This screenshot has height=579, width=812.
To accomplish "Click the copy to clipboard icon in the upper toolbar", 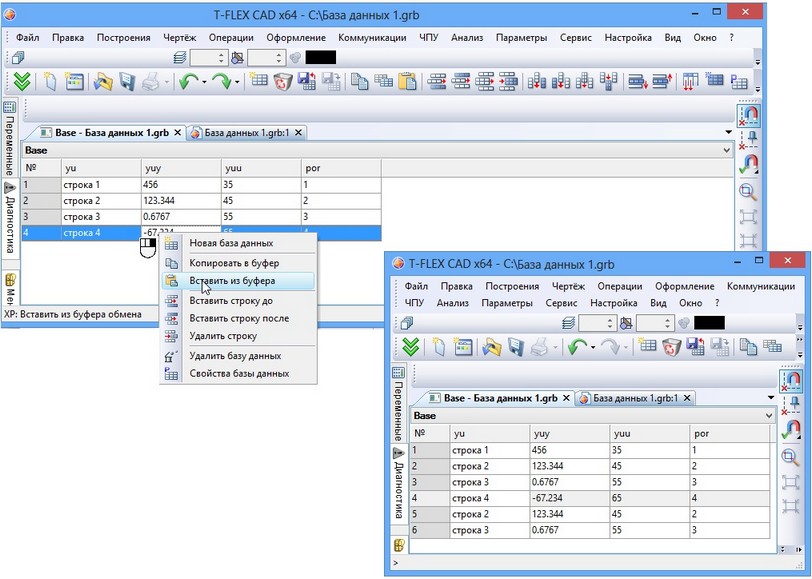I will pos(359,82).
